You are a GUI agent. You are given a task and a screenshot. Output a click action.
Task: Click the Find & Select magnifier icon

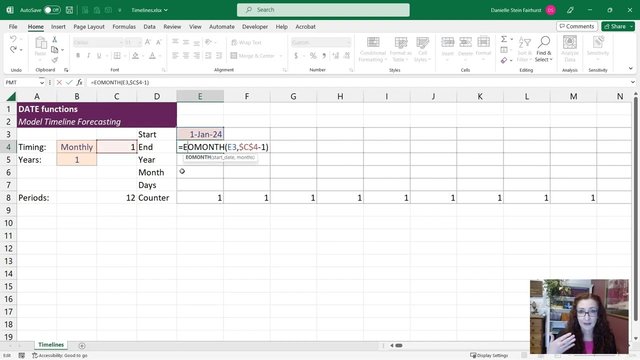tap(544, 42)
